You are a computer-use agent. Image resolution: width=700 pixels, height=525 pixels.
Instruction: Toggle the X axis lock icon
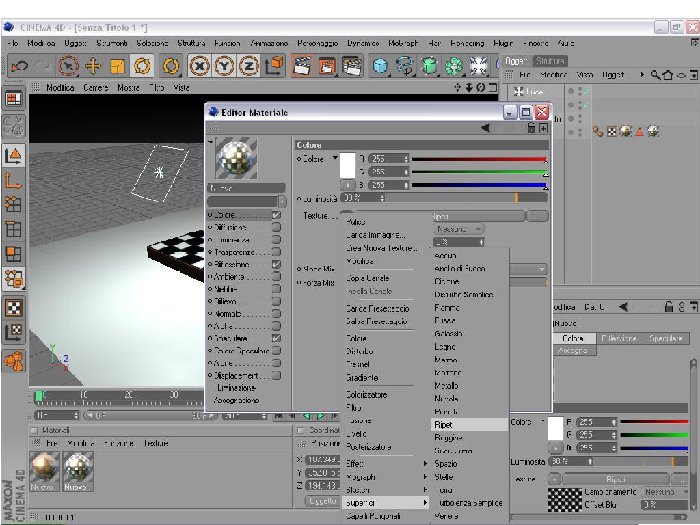click(200, 67)
